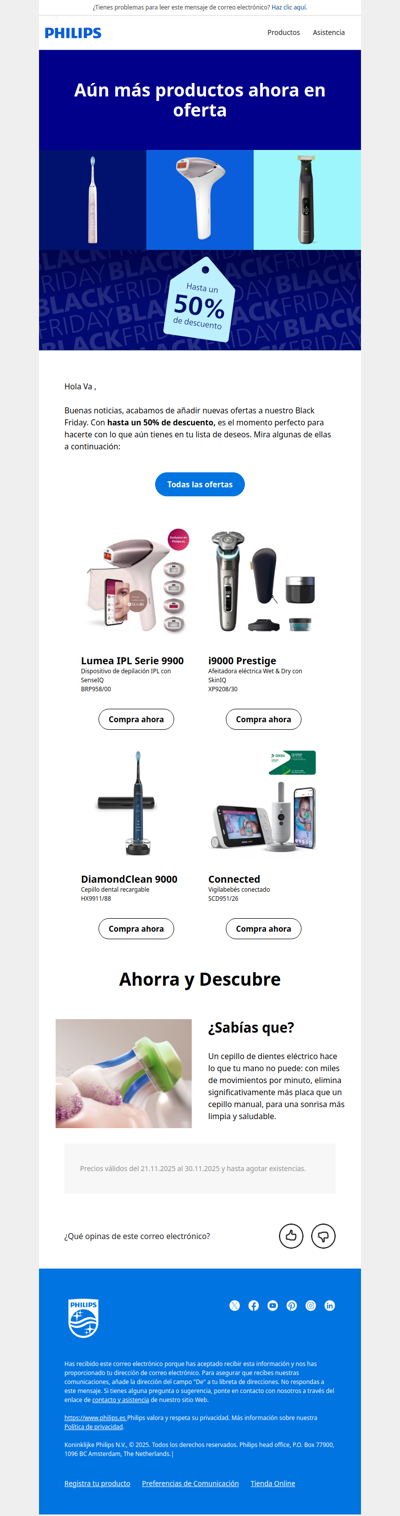Image resolution: width=400 pixels, height=1516 pixels.
Task: Click the "Haz clic aquí" link at top
Action: point(289,7)
